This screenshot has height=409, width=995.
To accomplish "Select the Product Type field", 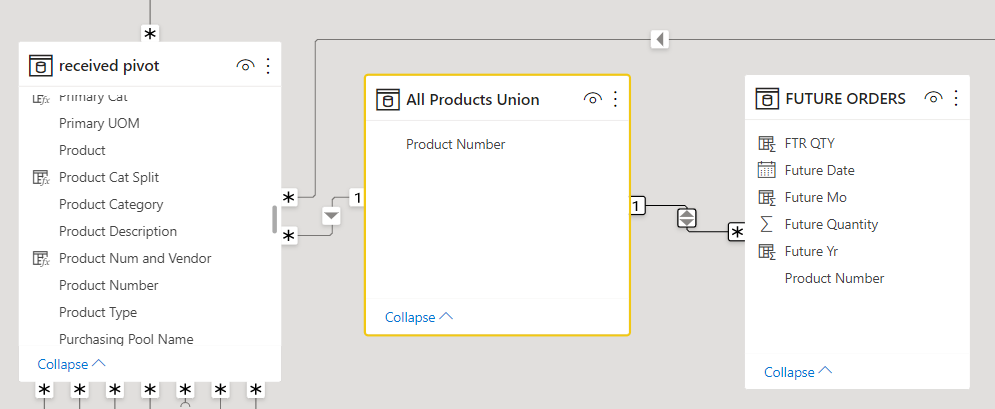I will point(98,313).
